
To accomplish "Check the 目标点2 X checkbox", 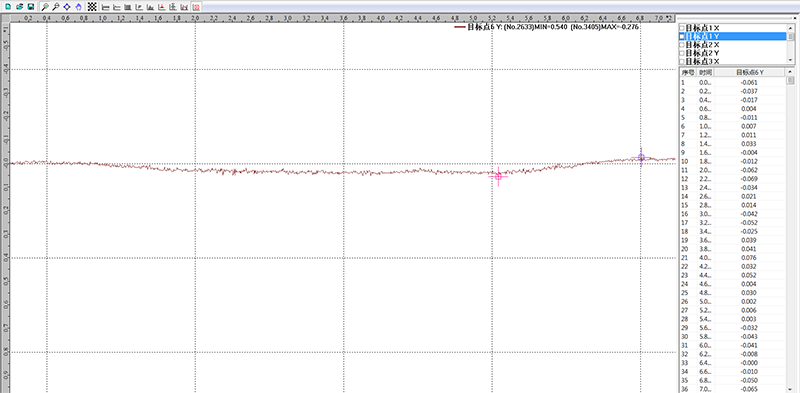I will coord(682,45).
